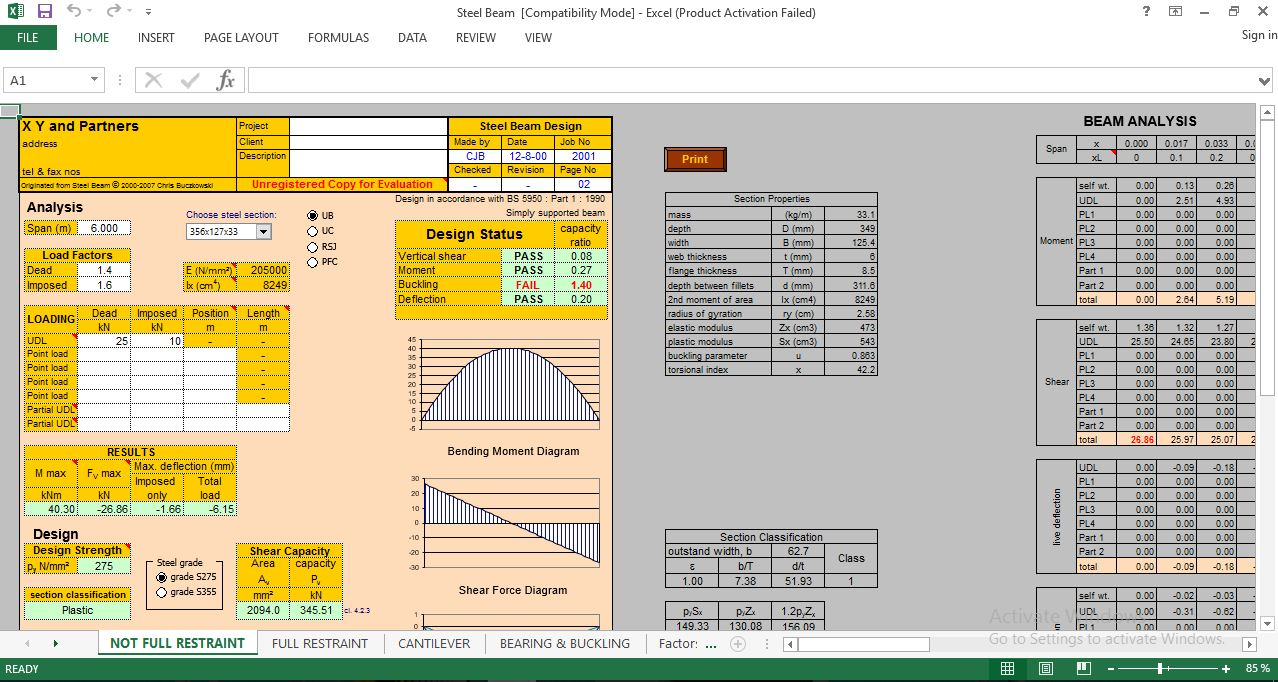Click the zoom in plus icon
This screenshot has height=682, width=1278.
pyautogui.click(x=1226, y=668)
